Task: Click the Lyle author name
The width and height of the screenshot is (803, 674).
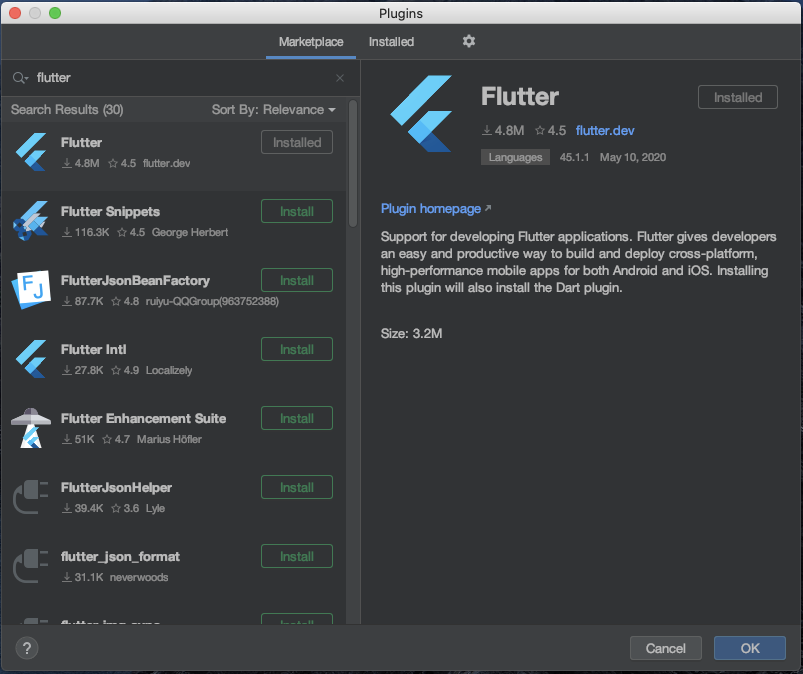Action: click(155, 508)
